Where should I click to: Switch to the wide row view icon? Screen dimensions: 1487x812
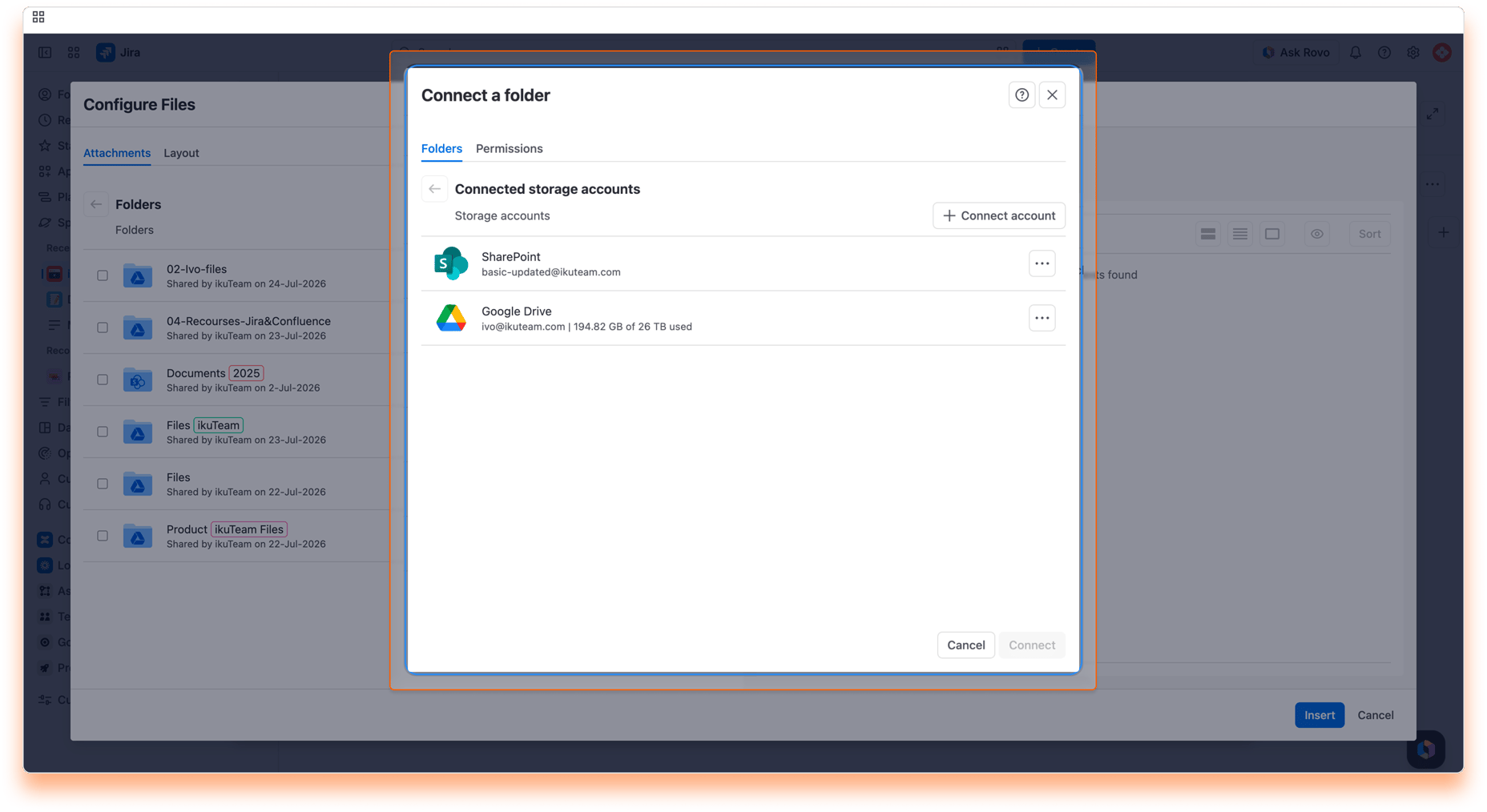1208,234
